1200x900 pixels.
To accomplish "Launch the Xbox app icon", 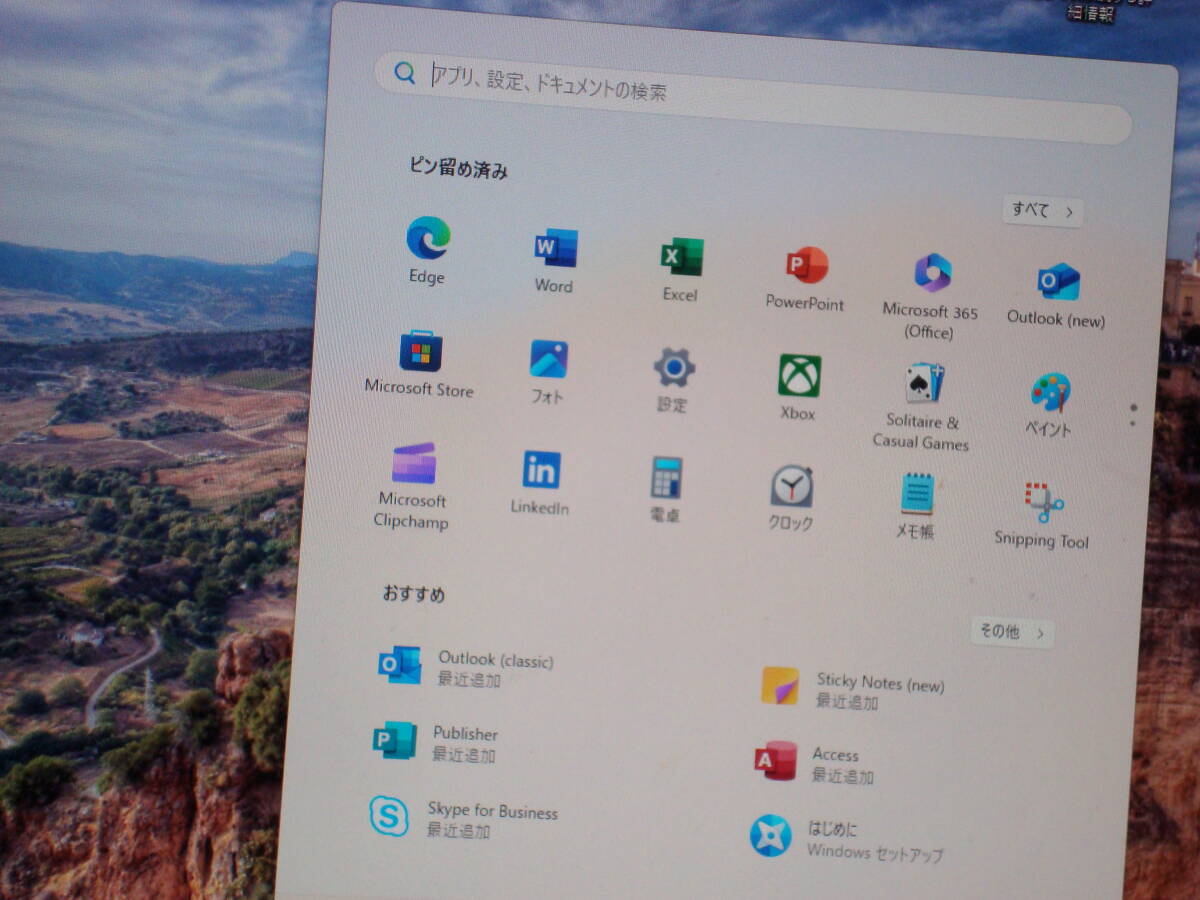I will tap(799, 376).
